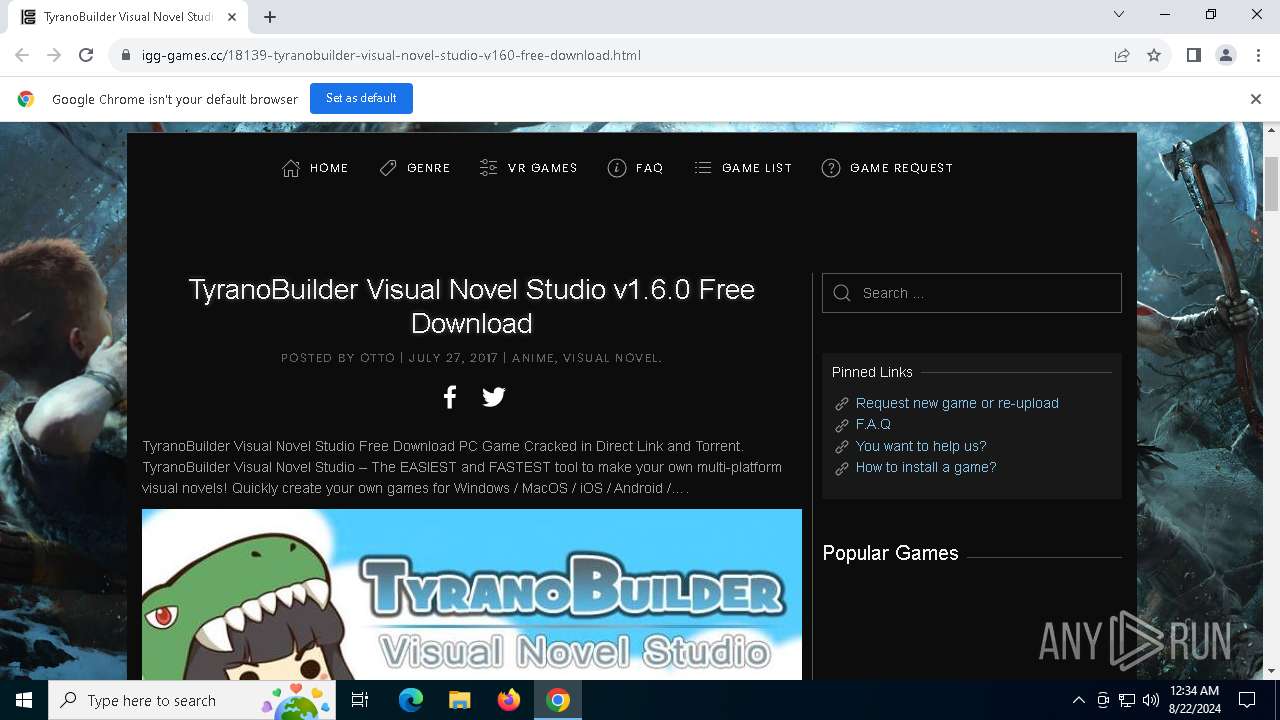Open the VR GAMES menu item

[528, 168]
